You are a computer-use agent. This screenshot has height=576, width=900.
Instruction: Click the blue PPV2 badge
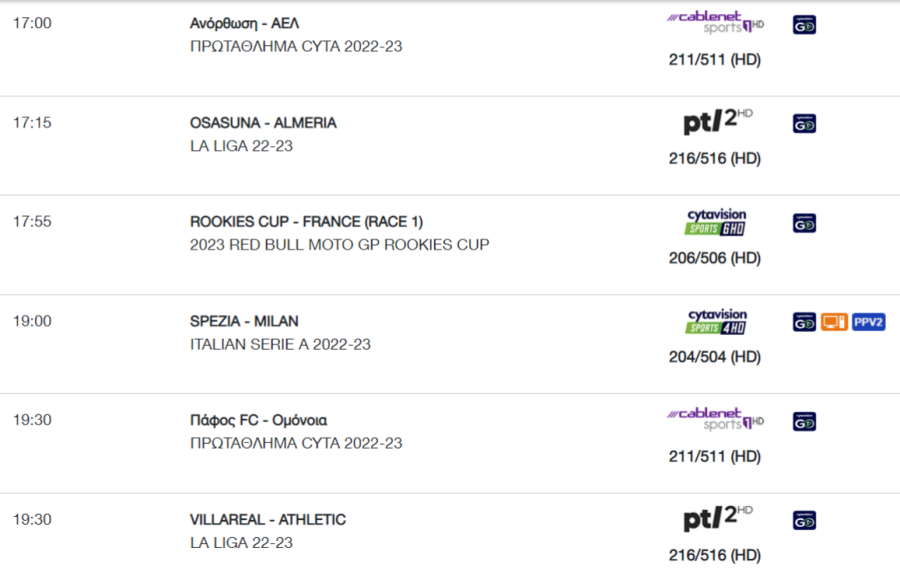click(868, 322)
